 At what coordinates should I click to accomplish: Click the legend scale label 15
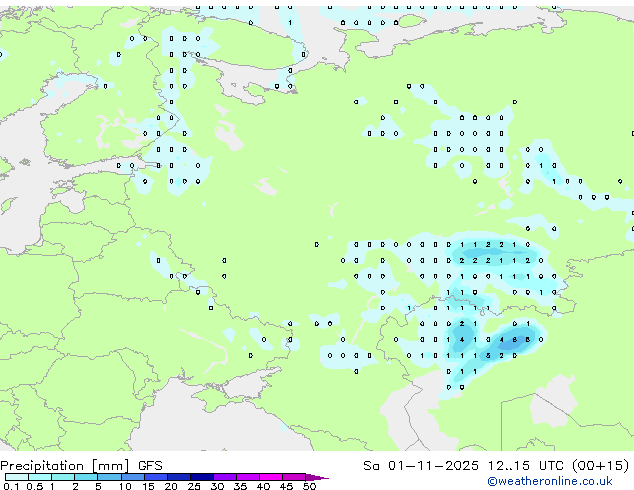(148, 486)
